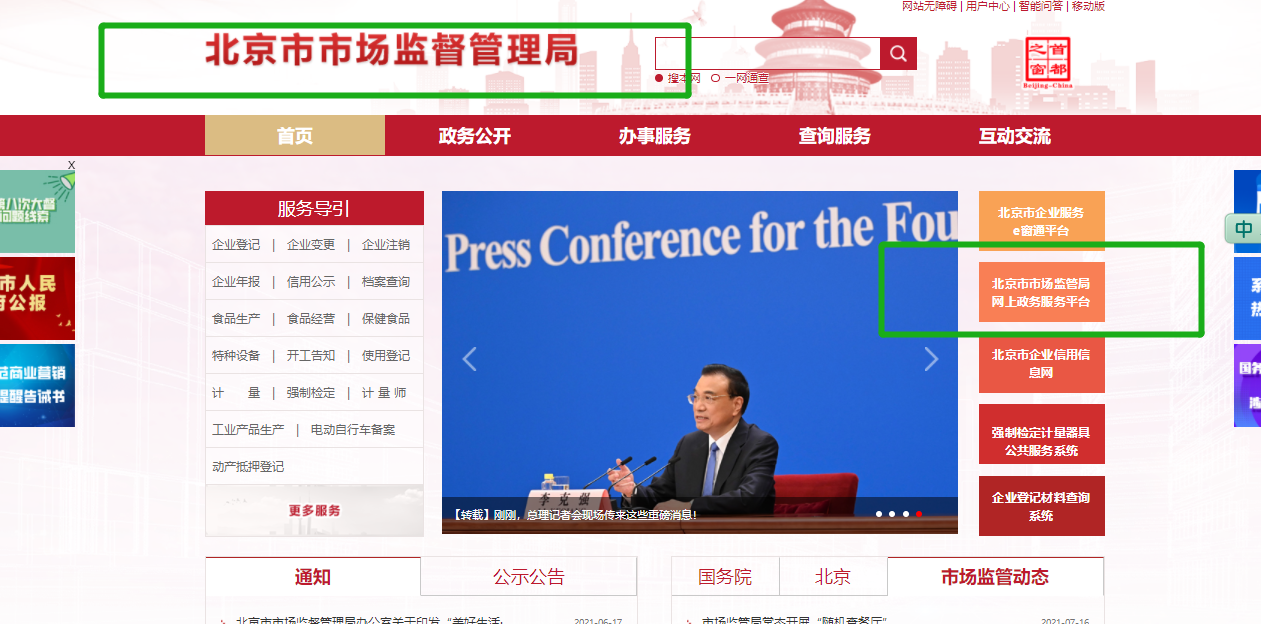Close the left floating ad with X

71,164
